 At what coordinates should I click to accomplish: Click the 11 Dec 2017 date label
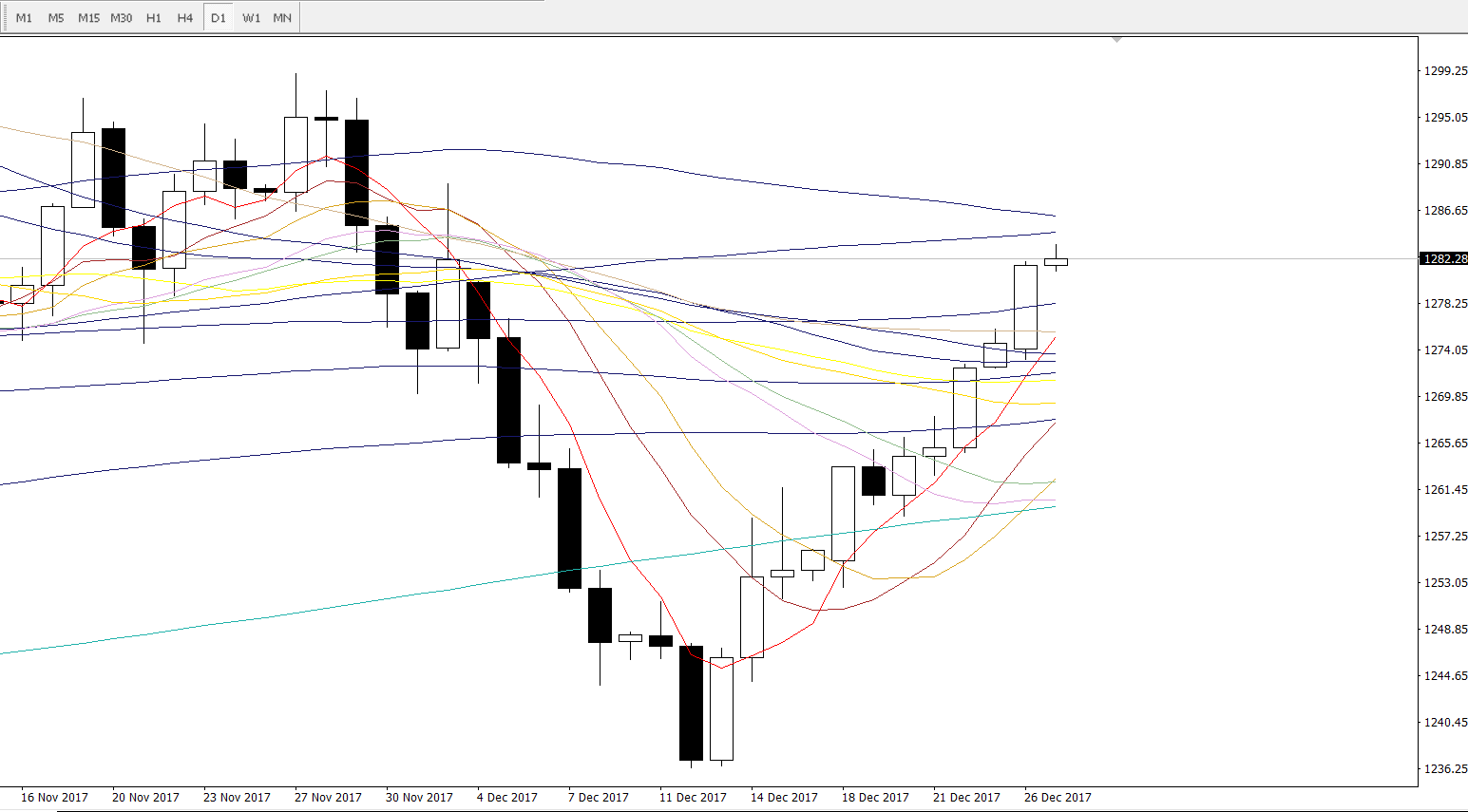[x=693, y=797]
